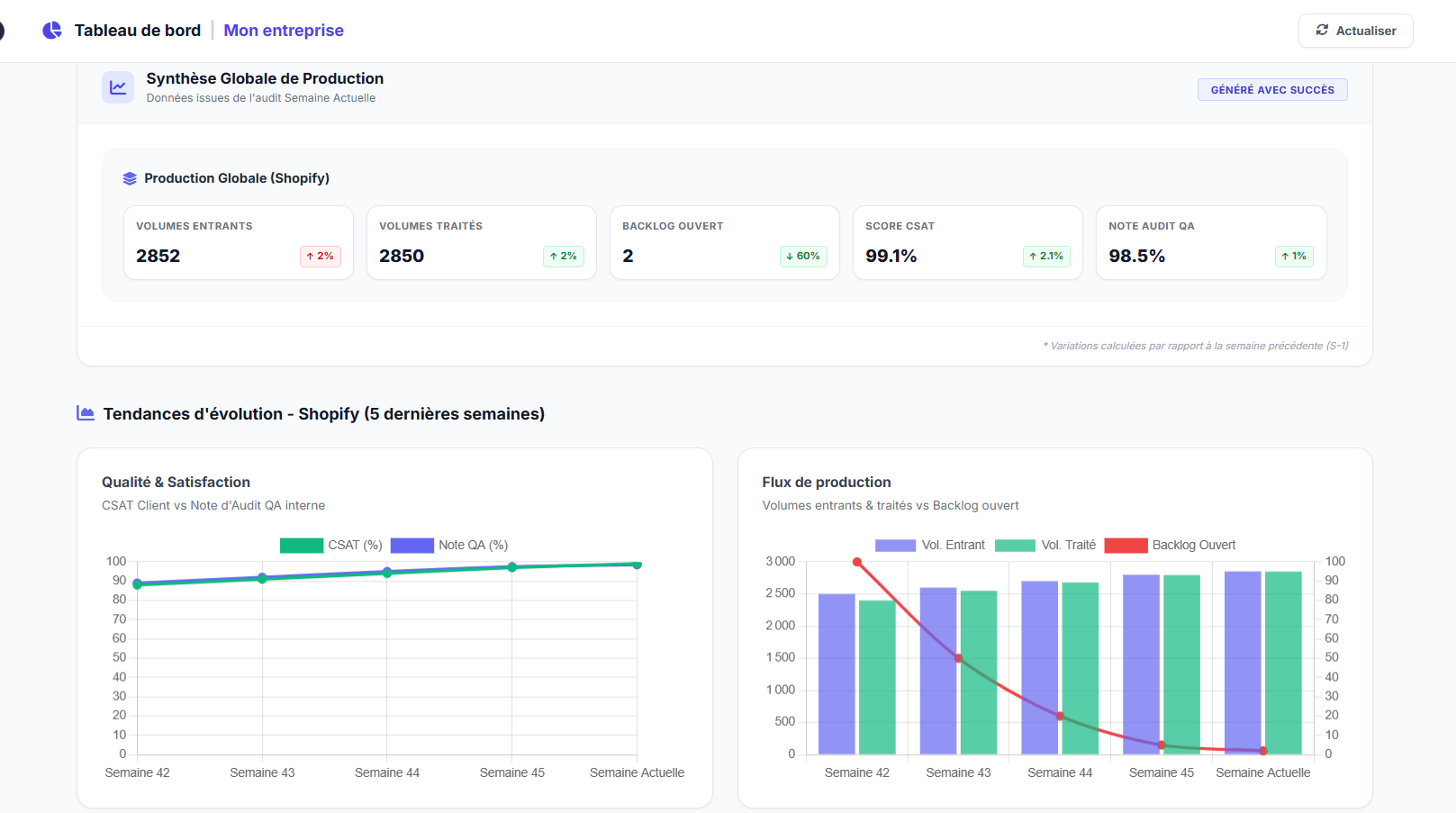Open the Mon entreprise tab
Screen dimensions: 1456x813
[284, 31]
